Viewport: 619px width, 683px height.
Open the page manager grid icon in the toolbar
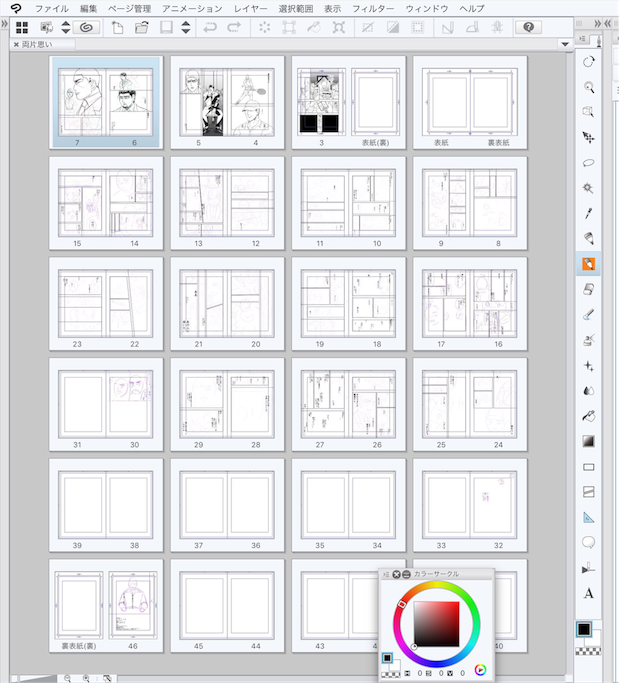pyautogui.click(x=22, y=27)
